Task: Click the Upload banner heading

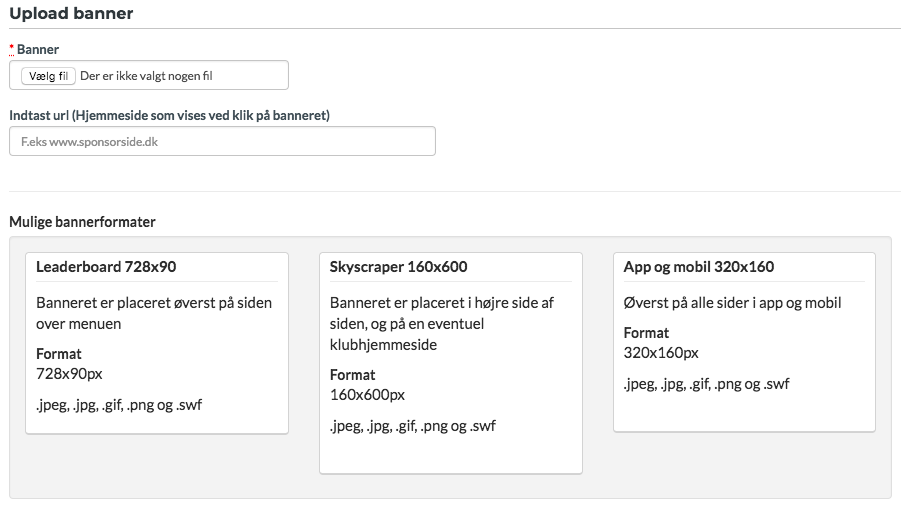Action: 71,13
